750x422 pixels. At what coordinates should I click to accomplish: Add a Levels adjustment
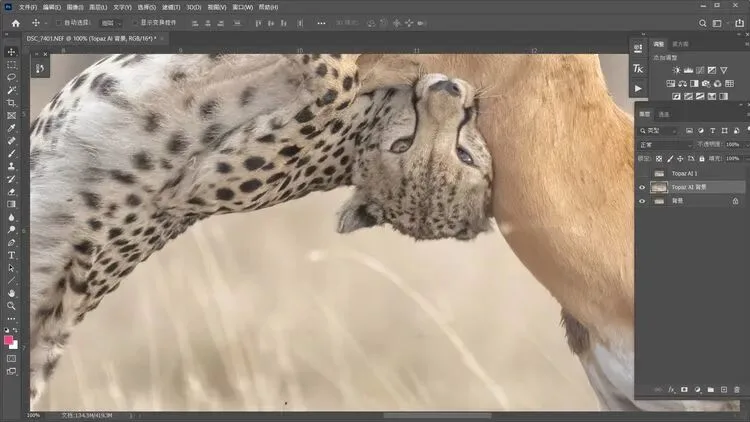(x=688, y=70)
